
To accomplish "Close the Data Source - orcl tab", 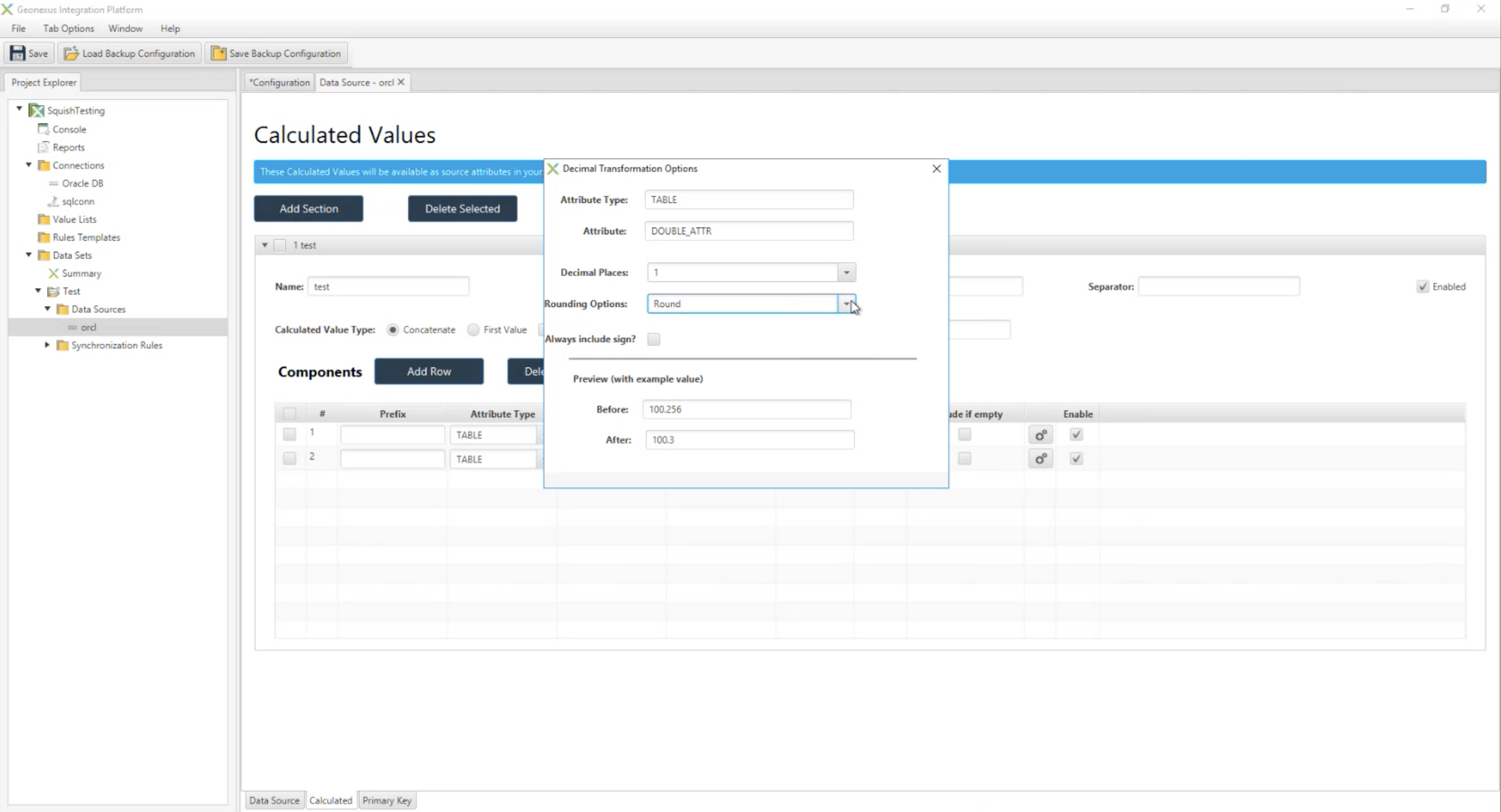I will point(401,82).
